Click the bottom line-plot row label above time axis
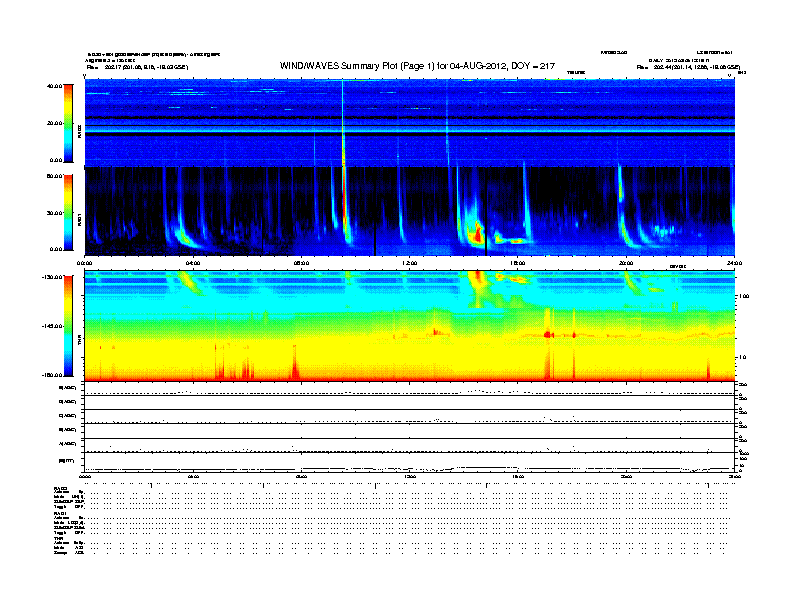The width and height of the screenshot is (792, 612). point(67,461)
